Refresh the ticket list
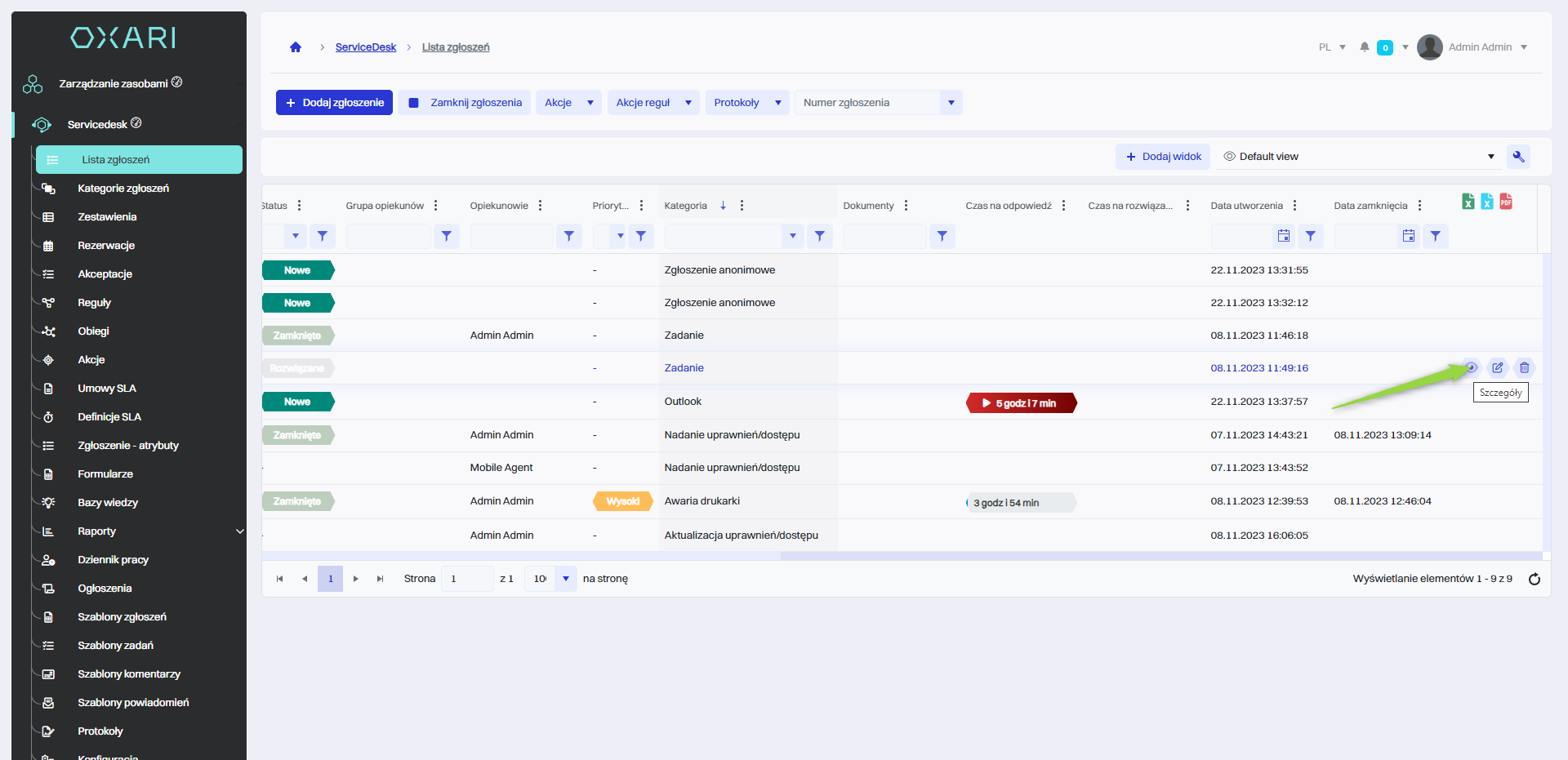 pyautogui.click(x=1534, y=579)
